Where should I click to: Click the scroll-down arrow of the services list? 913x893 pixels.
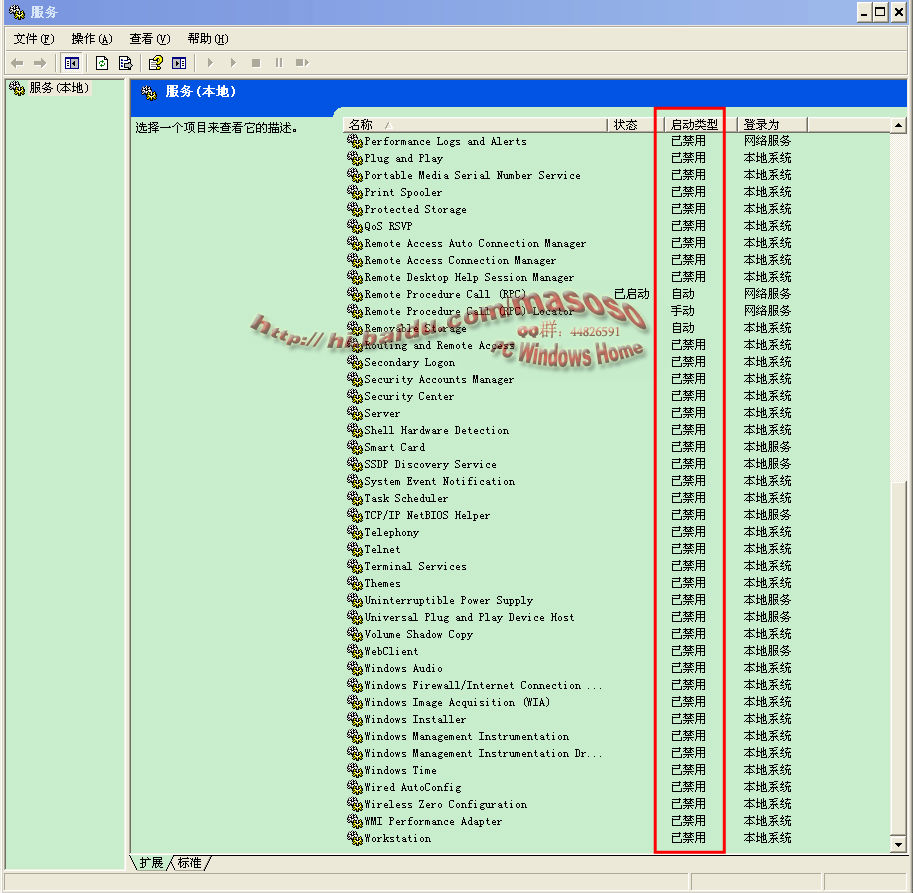[898, 845]
